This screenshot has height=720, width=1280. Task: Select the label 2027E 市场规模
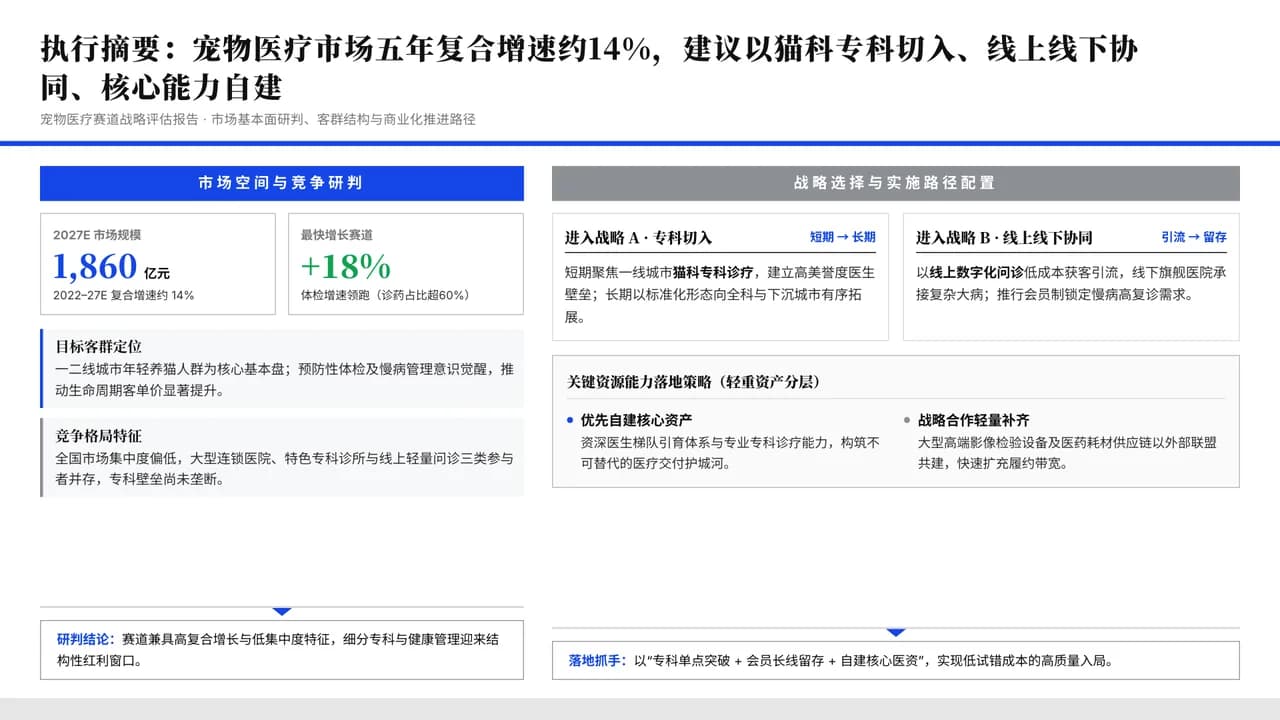[97, 235]
